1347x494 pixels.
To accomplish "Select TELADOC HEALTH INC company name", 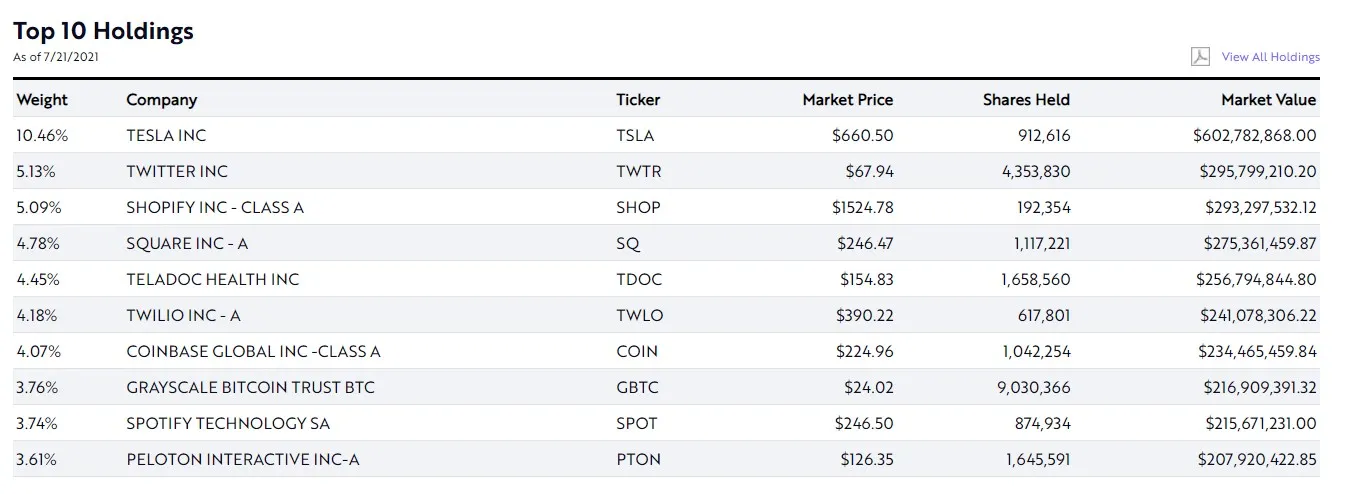I will 212,279.
